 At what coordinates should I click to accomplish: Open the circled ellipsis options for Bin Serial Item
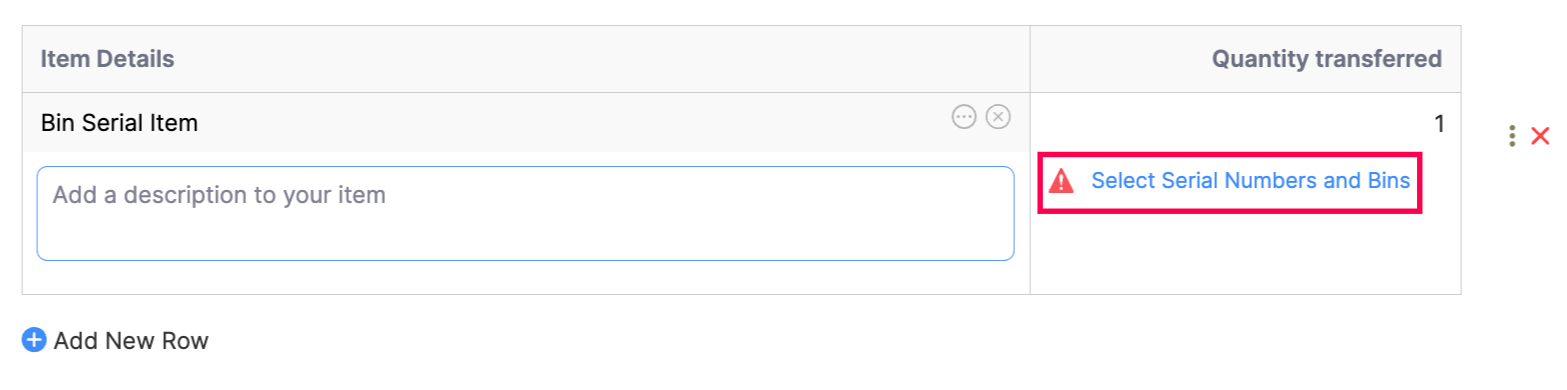(963, 117)
